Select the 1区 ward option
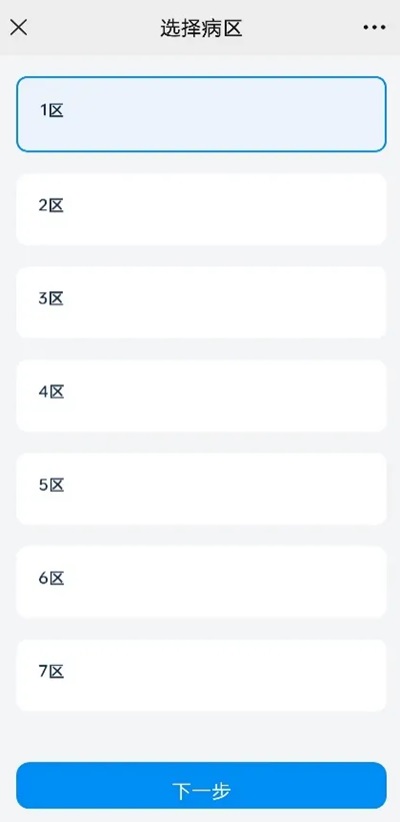400x822 pixels. coord(201,114)
